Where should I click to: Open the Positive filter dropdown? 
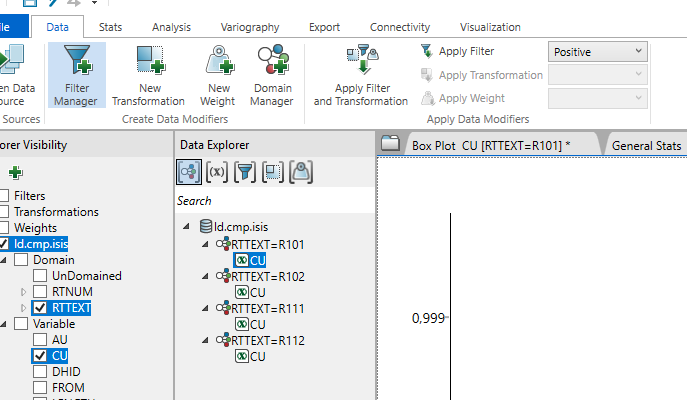click(x=598, y=52)
